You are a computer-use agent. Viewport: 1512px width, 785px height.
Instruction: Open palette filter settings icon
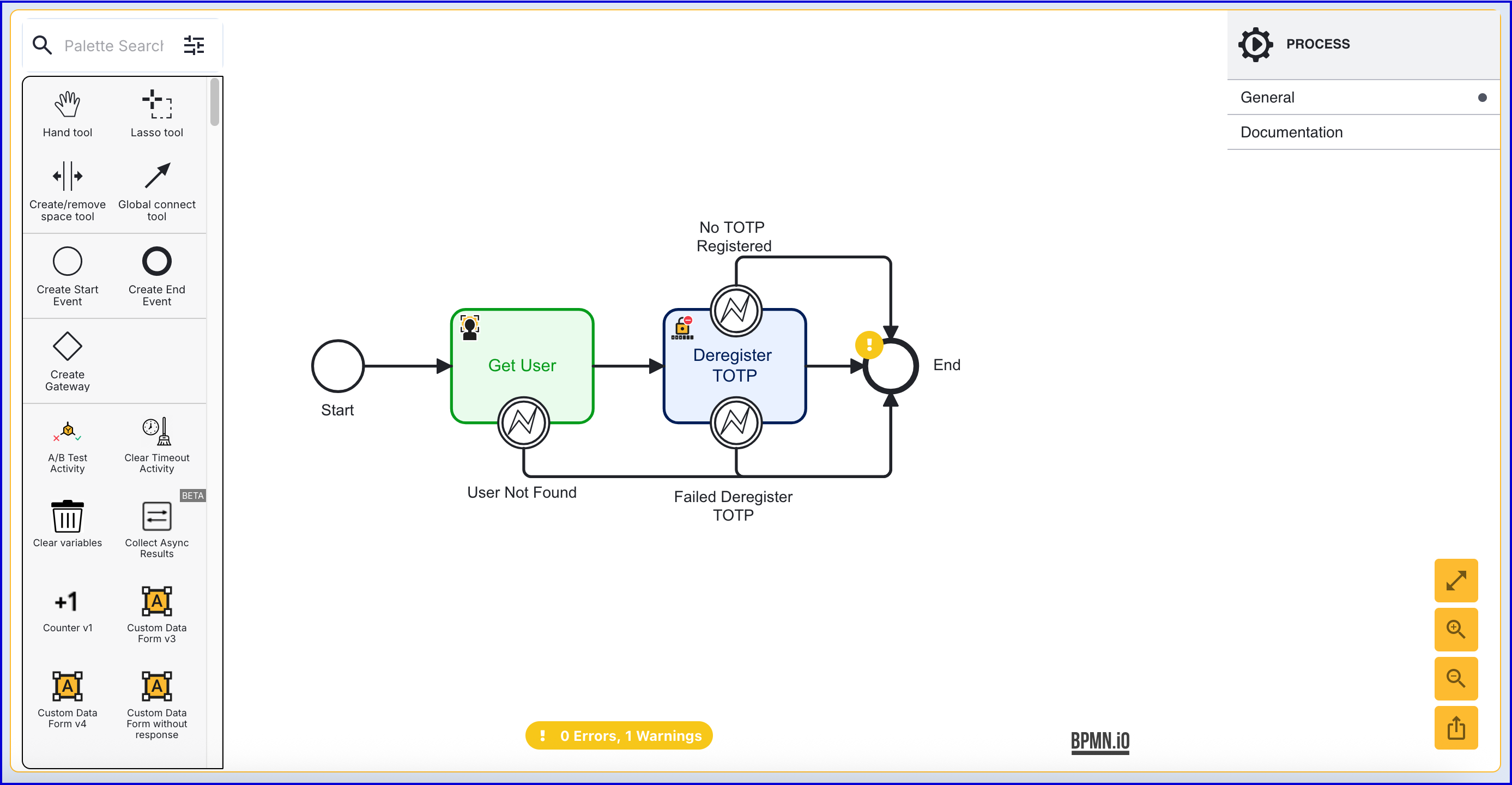193,45
